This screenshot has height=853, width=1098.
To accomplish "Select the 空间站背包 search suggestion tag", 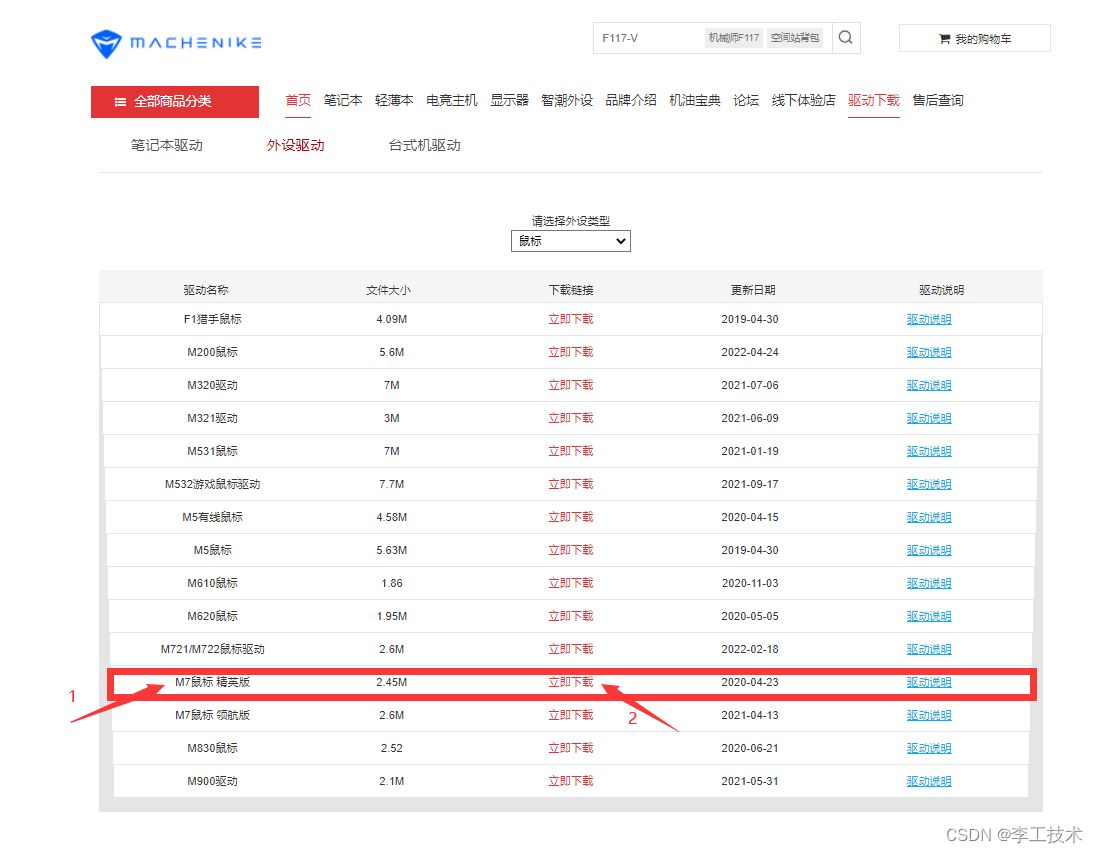I will (x=795, y=38).
